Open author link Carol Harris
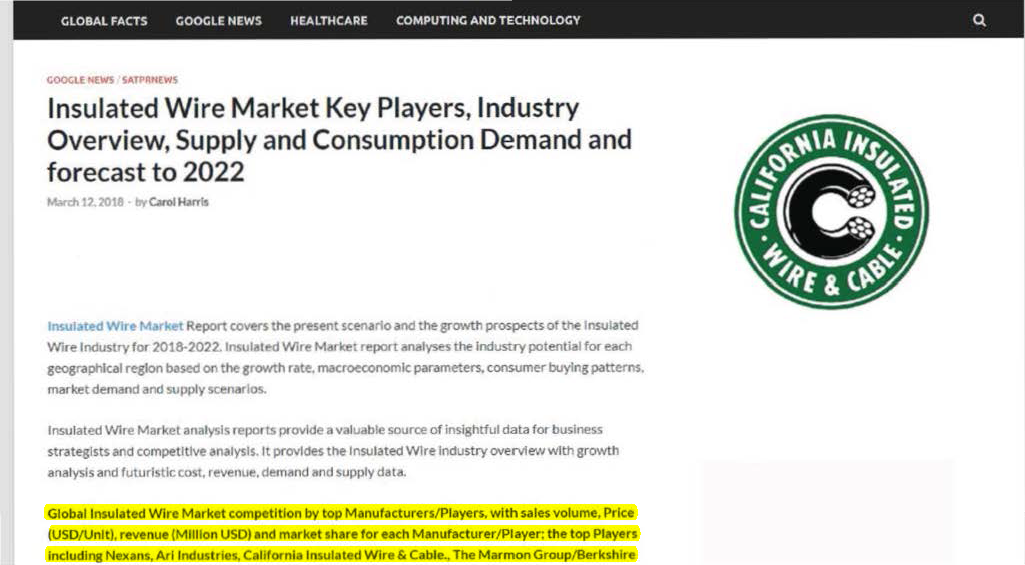 pos(178,202)
